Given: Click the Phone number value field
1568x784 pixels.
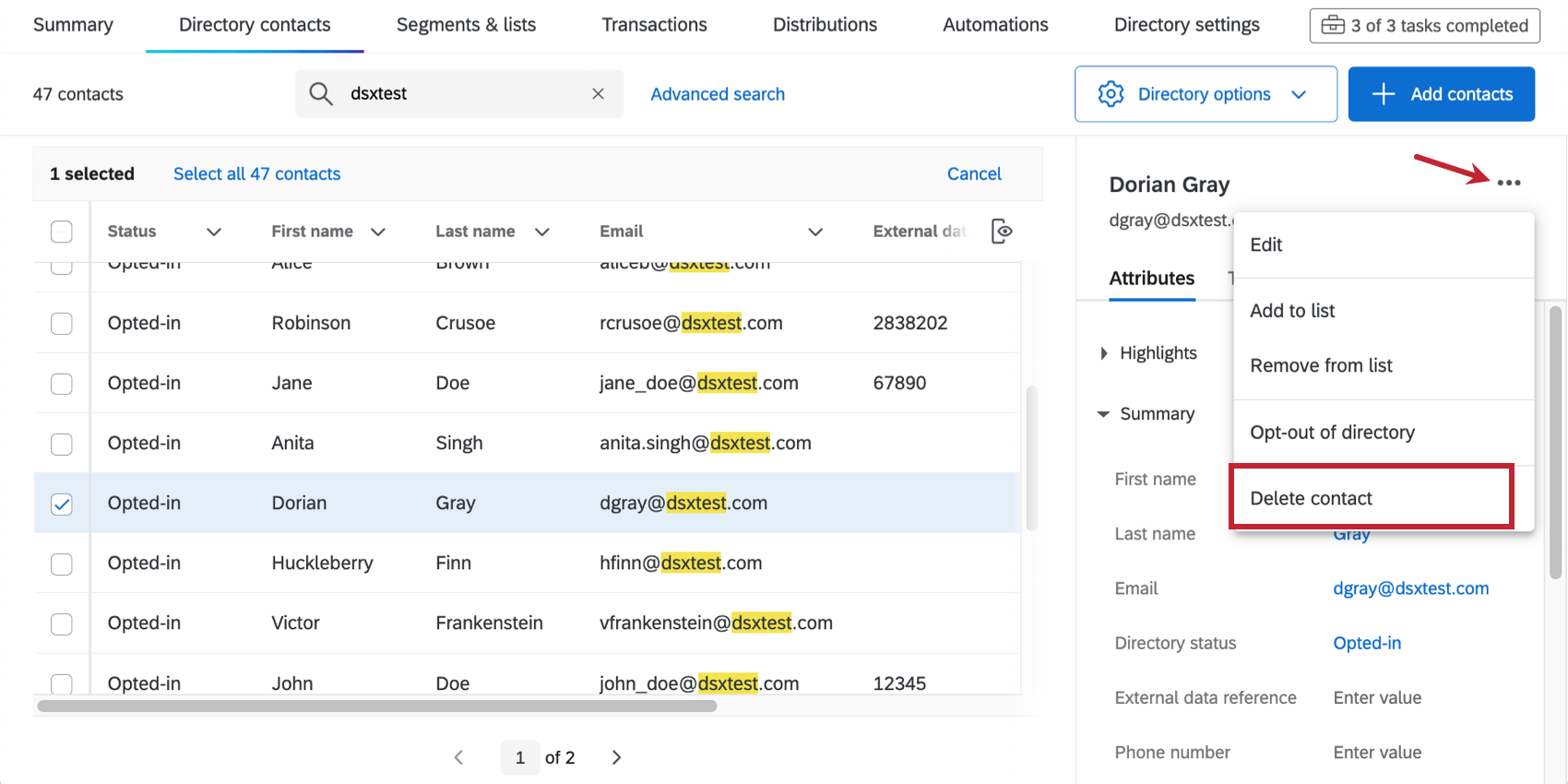Looking at the screenshot, I should [1377, 753].
